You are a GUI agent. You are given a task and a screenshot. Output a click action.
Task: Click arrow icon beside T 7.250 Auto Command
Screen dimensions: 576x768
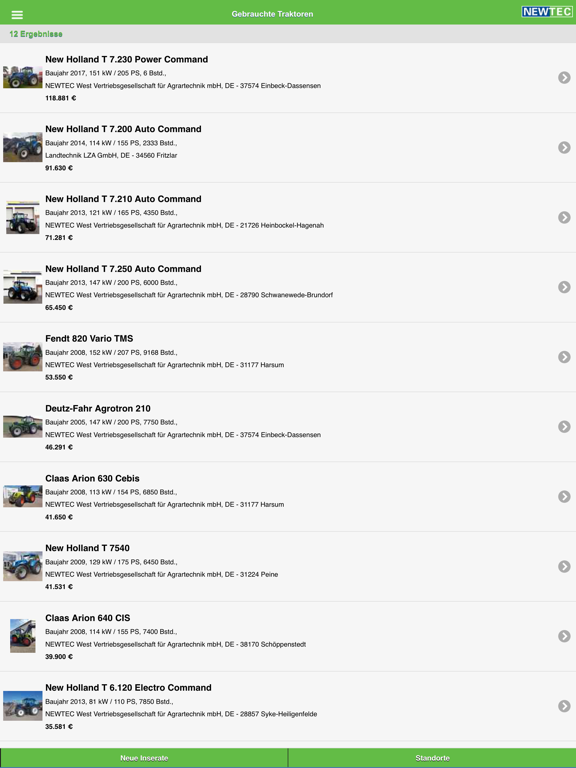click(564, 287)
